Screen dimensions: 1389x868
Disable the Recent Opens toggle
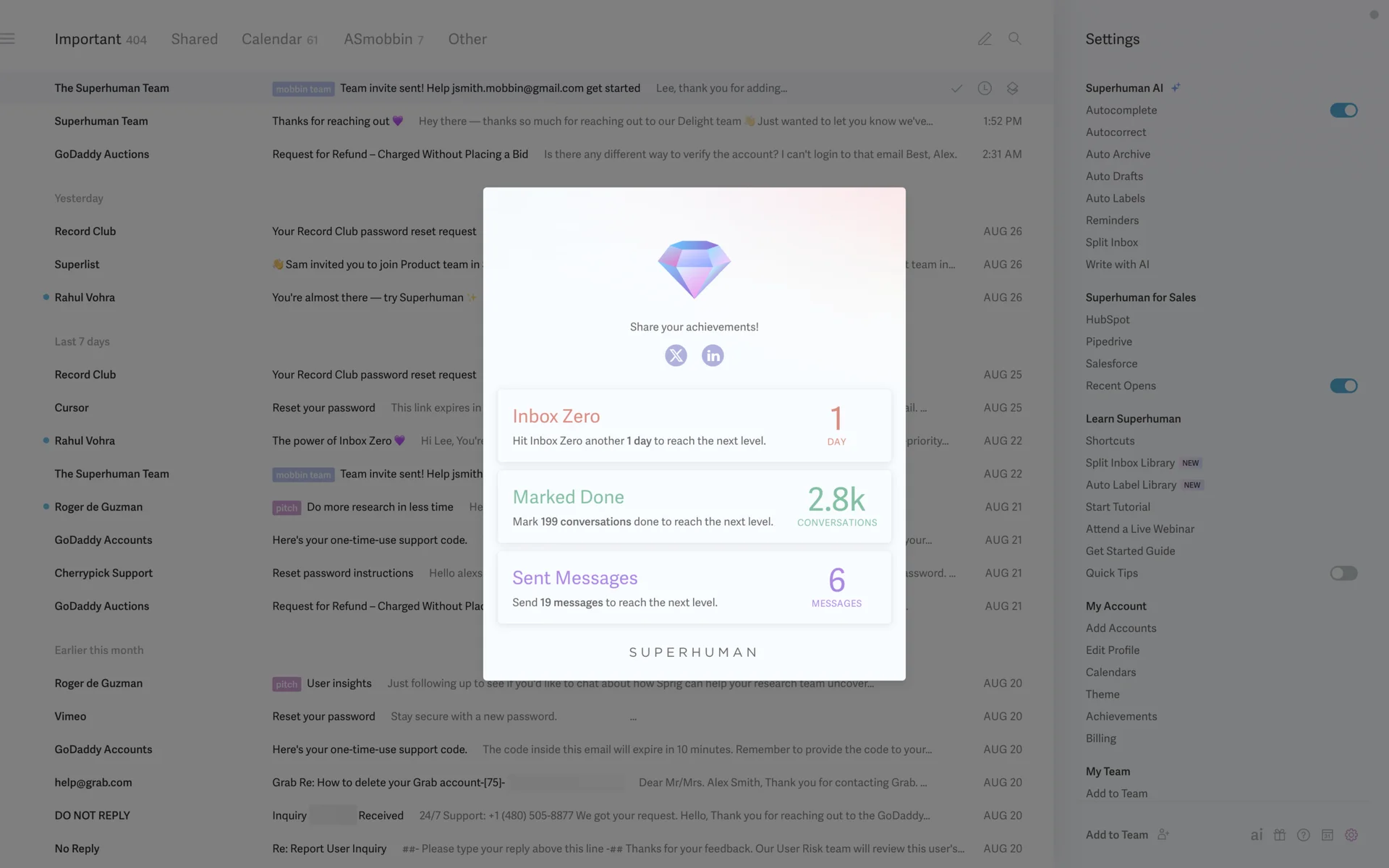coord(1343,386)
